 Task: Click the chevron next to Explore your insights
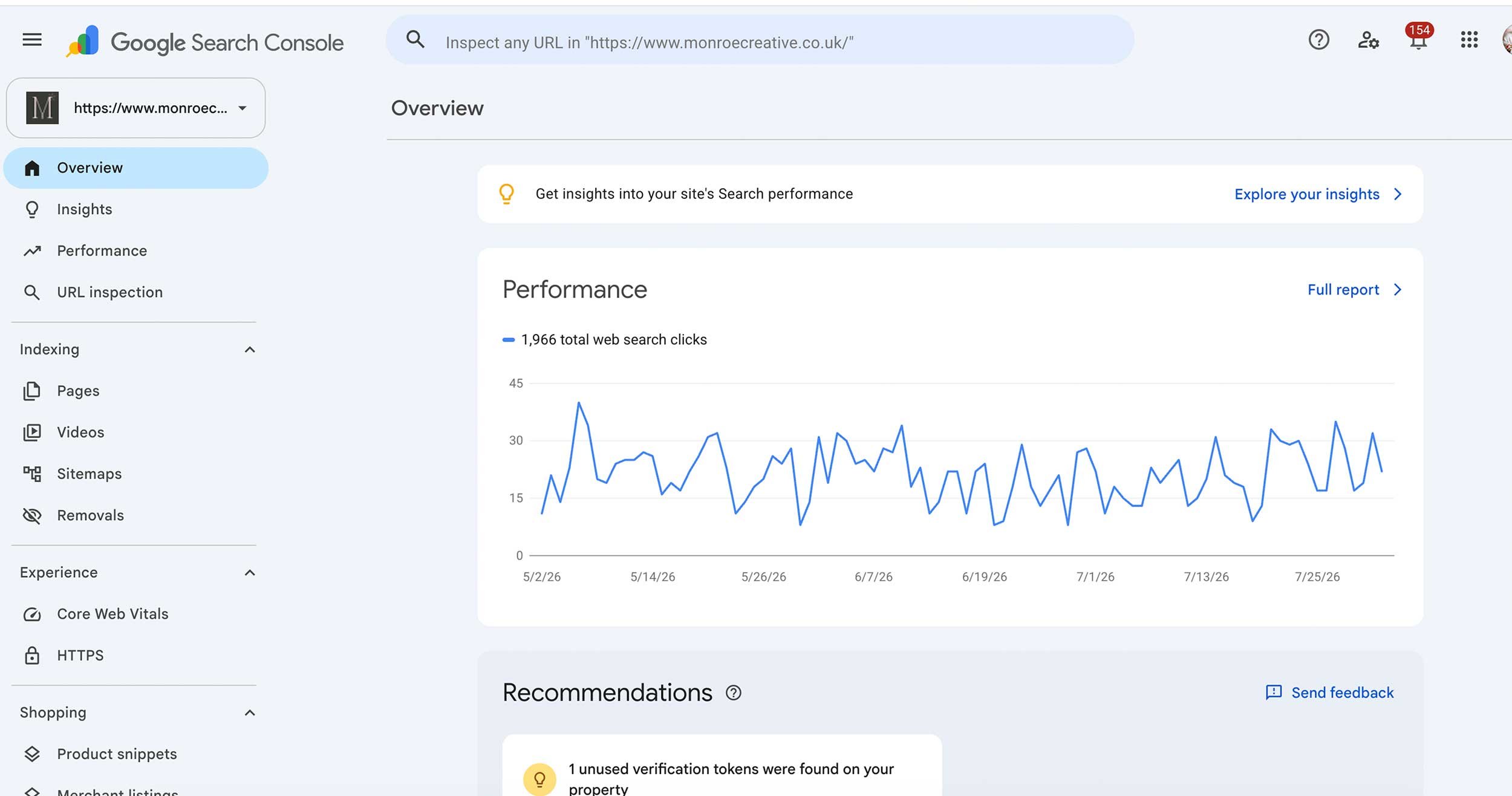[x=1398, y=194]
